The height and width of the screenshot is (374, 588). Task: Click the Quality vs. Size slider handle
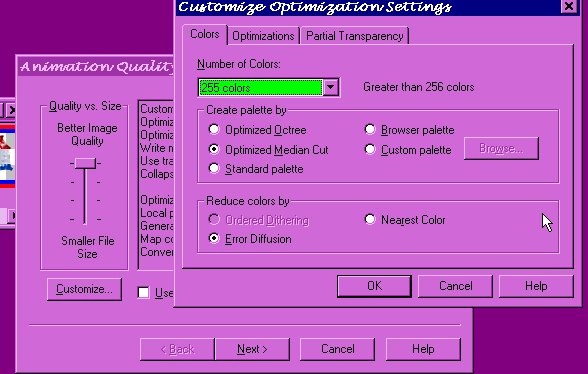point(85,163)
